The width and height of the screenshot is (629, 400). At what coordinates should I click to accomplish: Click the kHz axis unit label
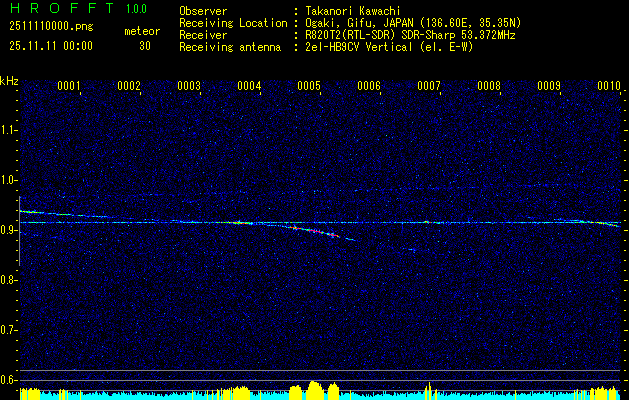[x=9, y=81]
